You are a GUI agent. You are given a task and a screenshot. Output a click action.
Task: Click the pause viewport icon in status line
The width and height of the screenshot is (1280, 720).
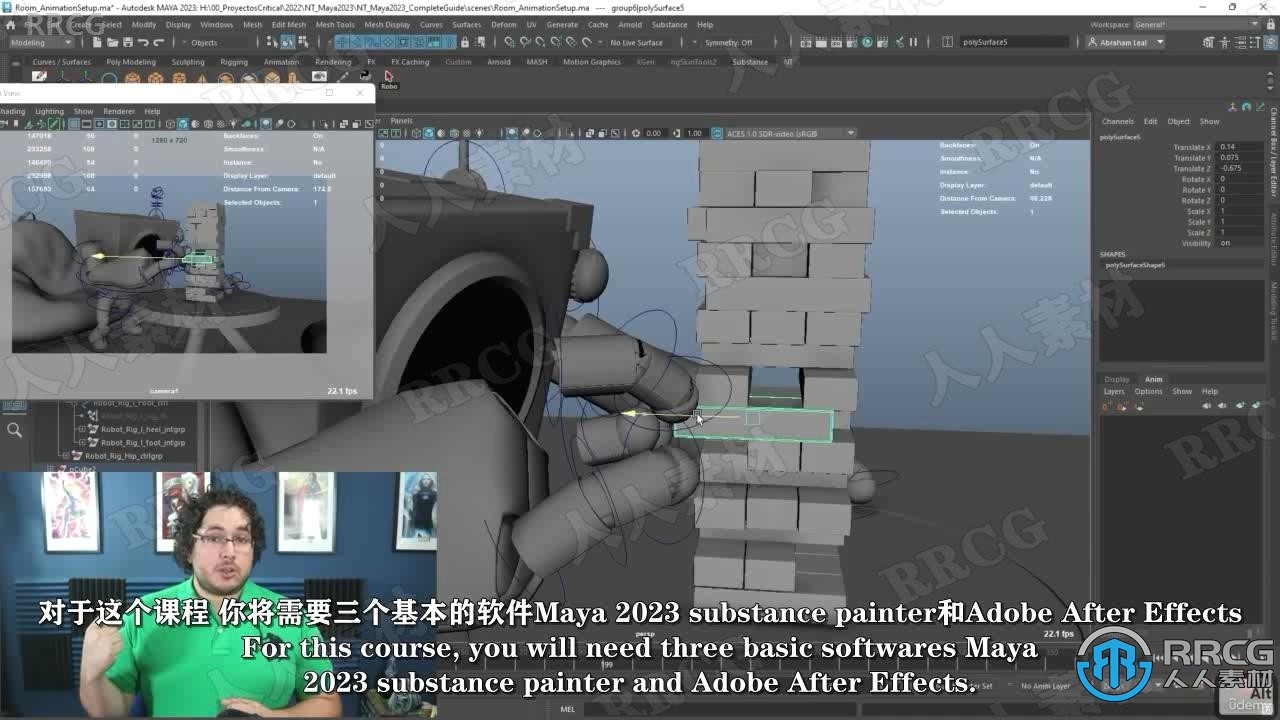click(x=913, y=42)
